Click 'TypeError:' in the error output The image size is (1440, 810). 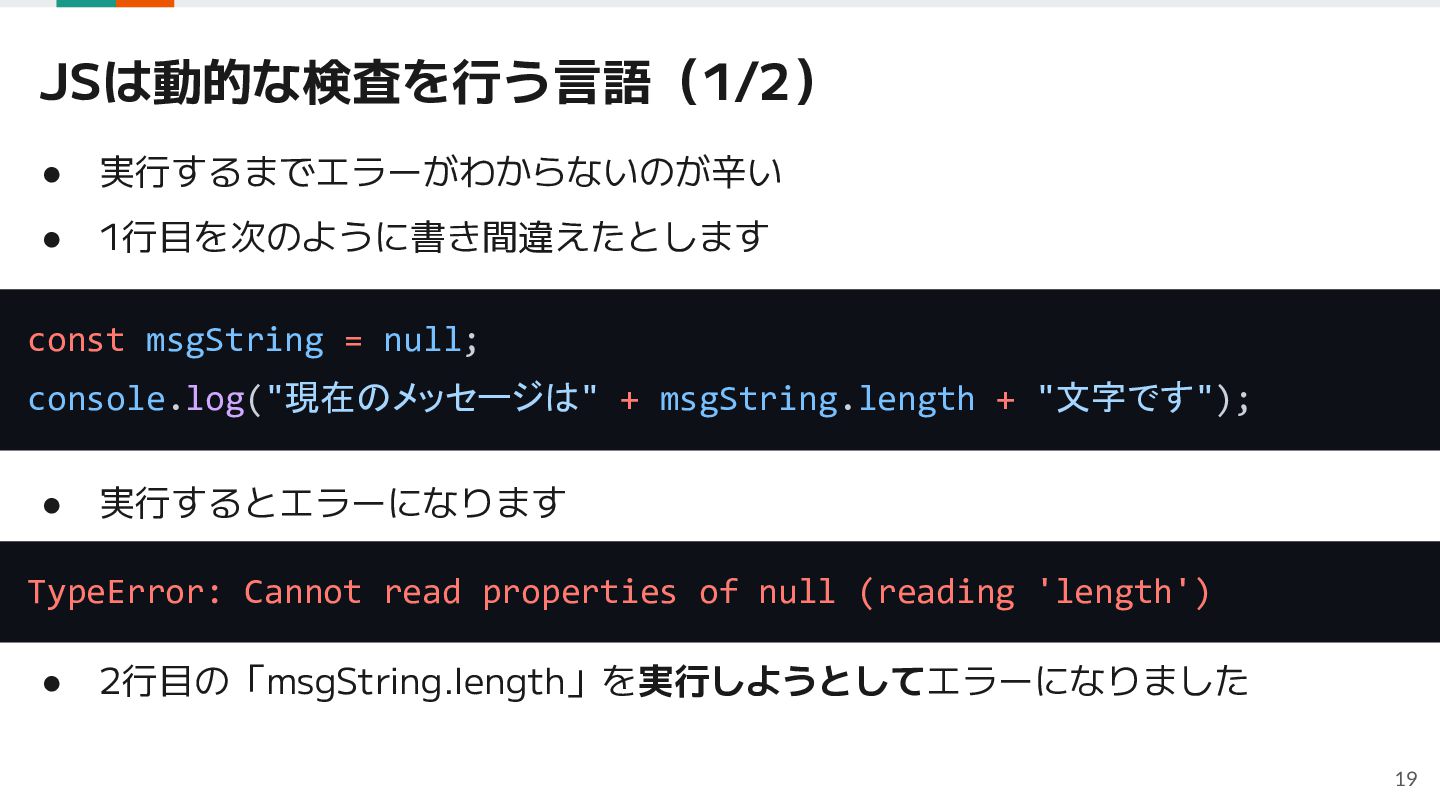(x=126, y=592)
